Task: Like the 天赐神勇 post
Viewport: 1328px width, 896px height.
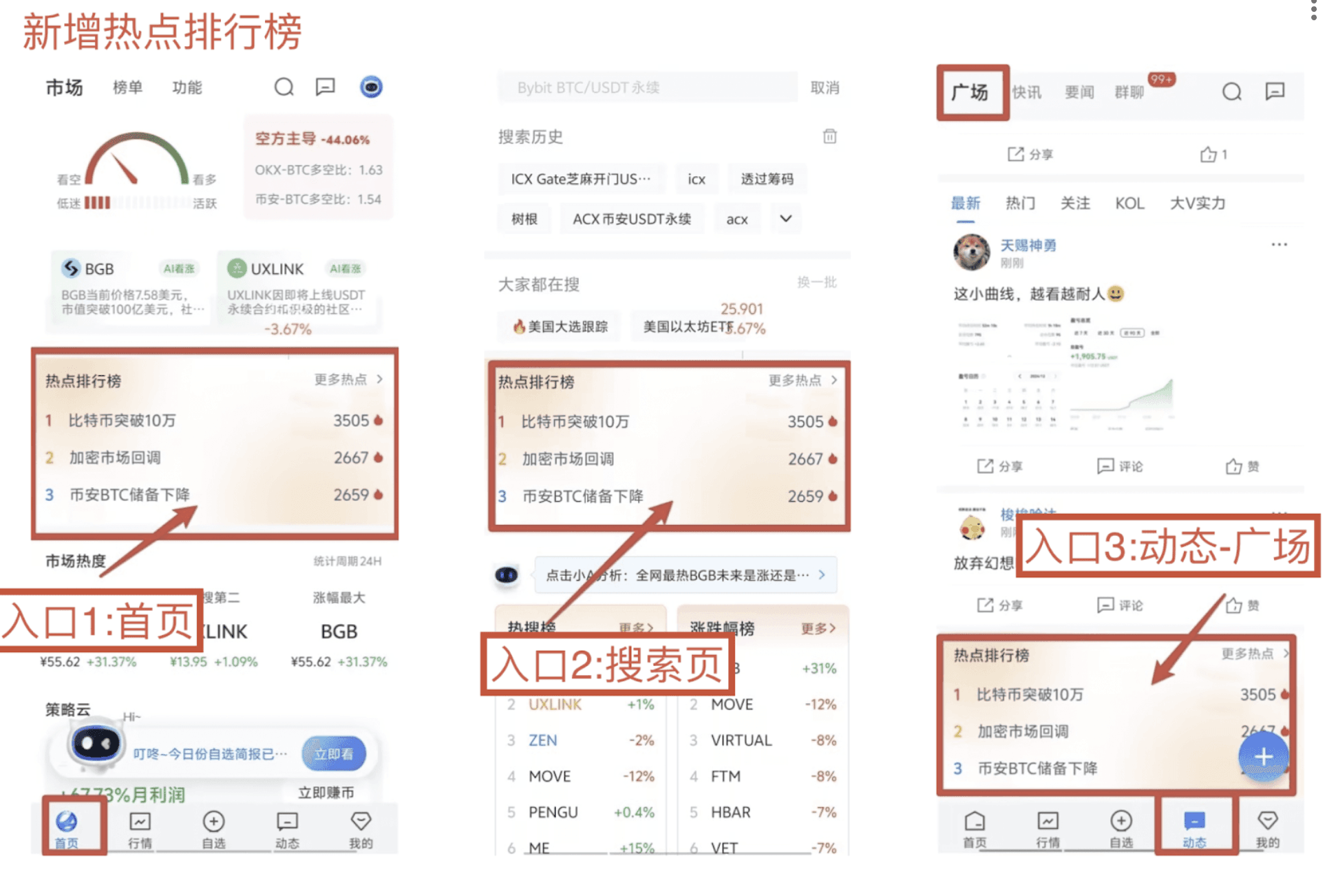Action: (x=1242, y=466)
